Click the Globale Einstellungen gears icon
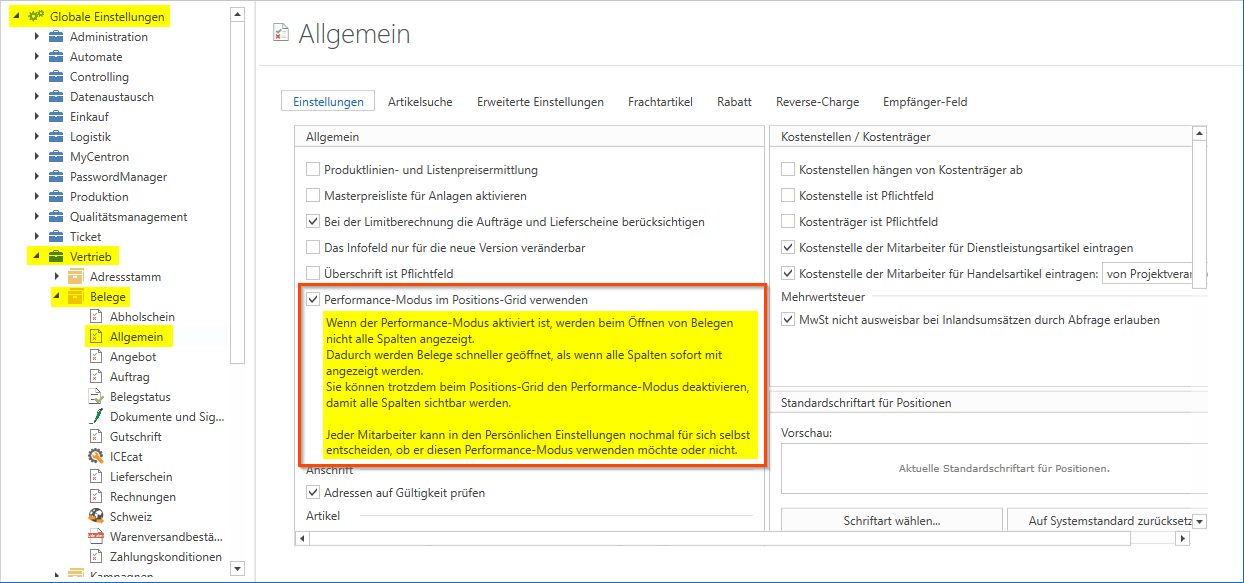This screenshot has width=1244, height=583. [37, 17]
